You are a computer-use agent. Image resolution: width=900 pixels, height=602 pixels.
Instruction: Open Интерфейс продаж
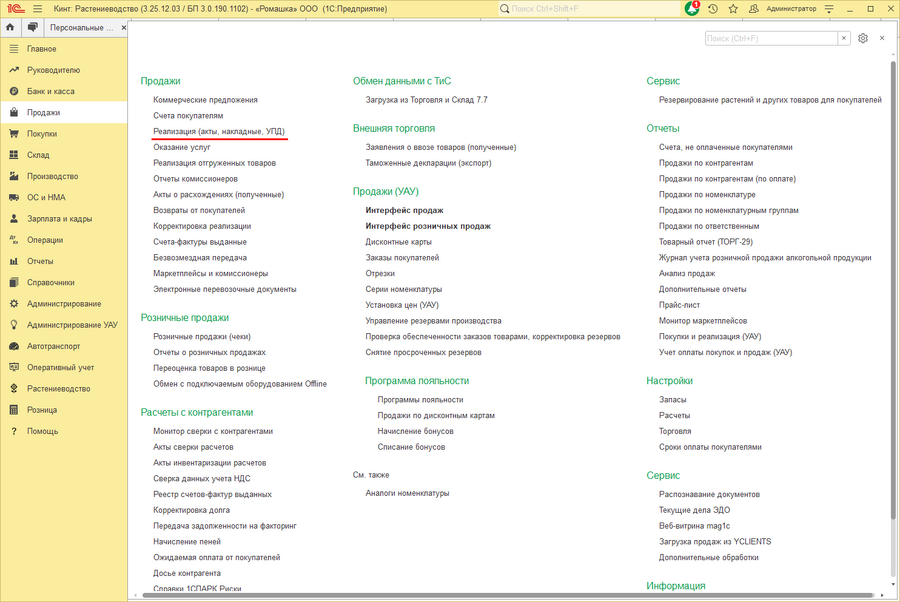click(x=404, y=210)
